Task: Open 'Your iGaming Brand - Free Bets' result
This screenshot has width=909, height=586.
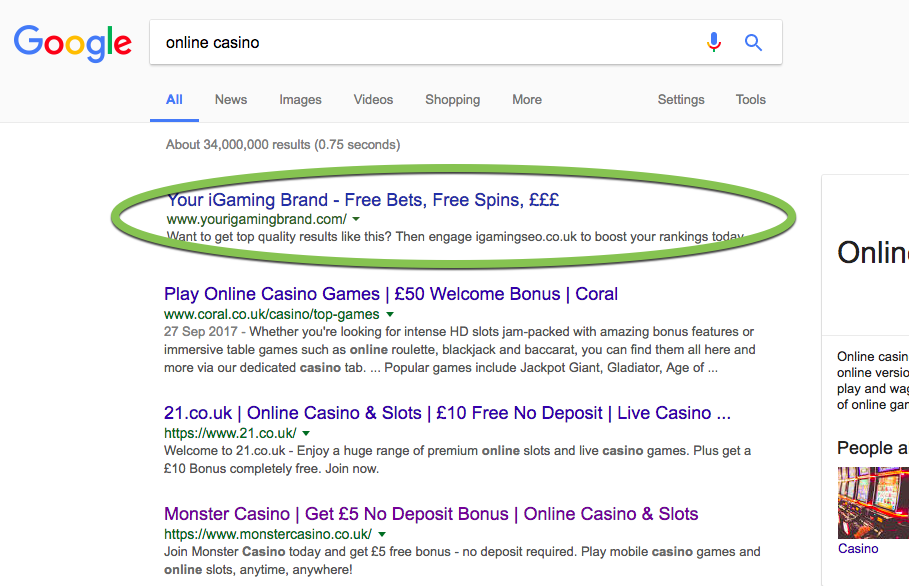Action: (363, 200)
